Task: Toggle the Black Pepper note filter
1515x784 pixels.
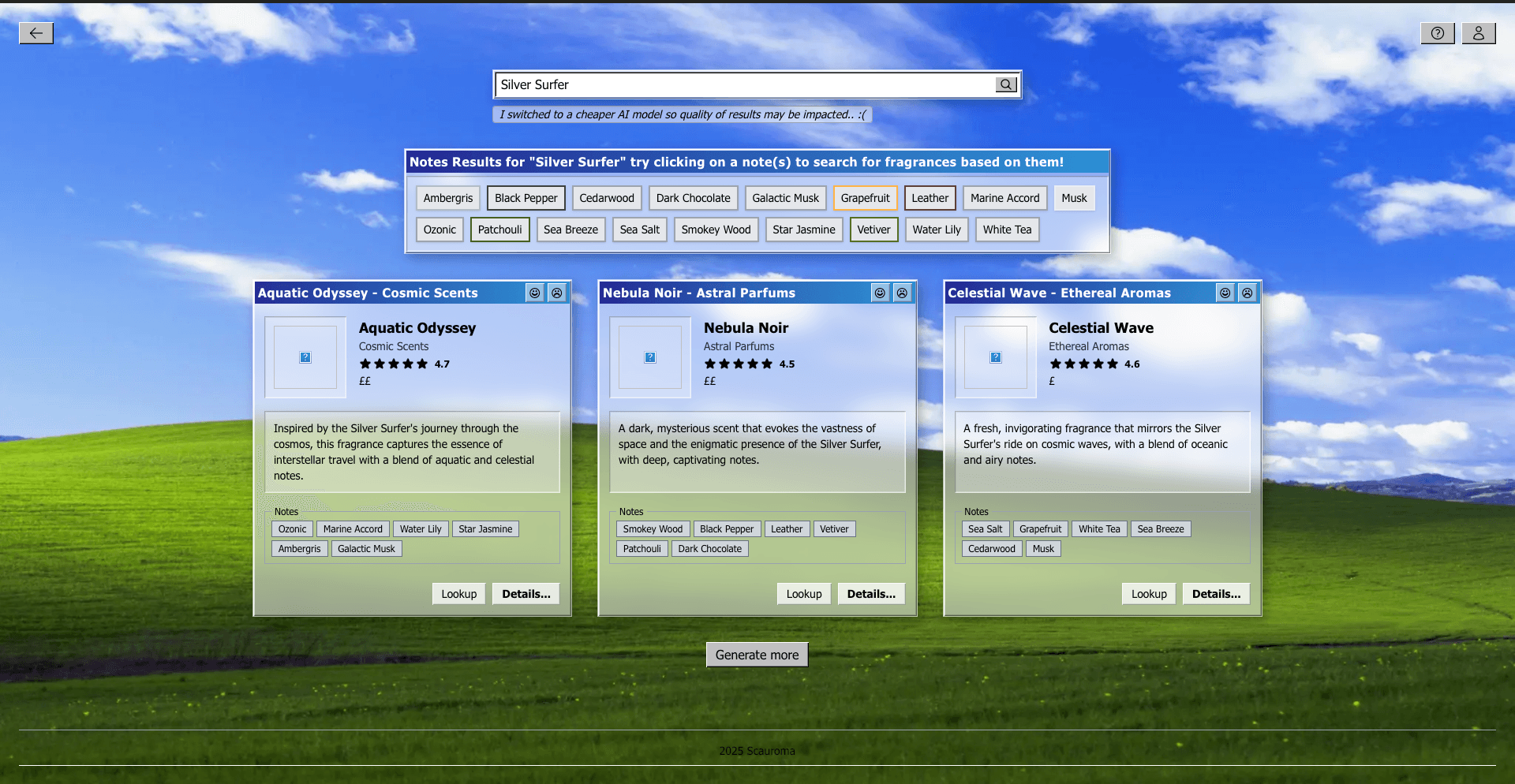Action: click(526, 198)
